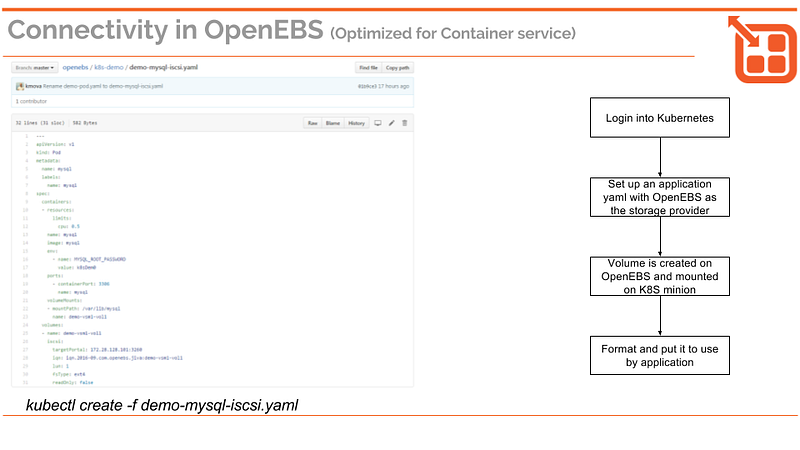Open the k8s-demo breadcrumb link
The width and height of the screenshot is (800, 450).
[109, 67]
